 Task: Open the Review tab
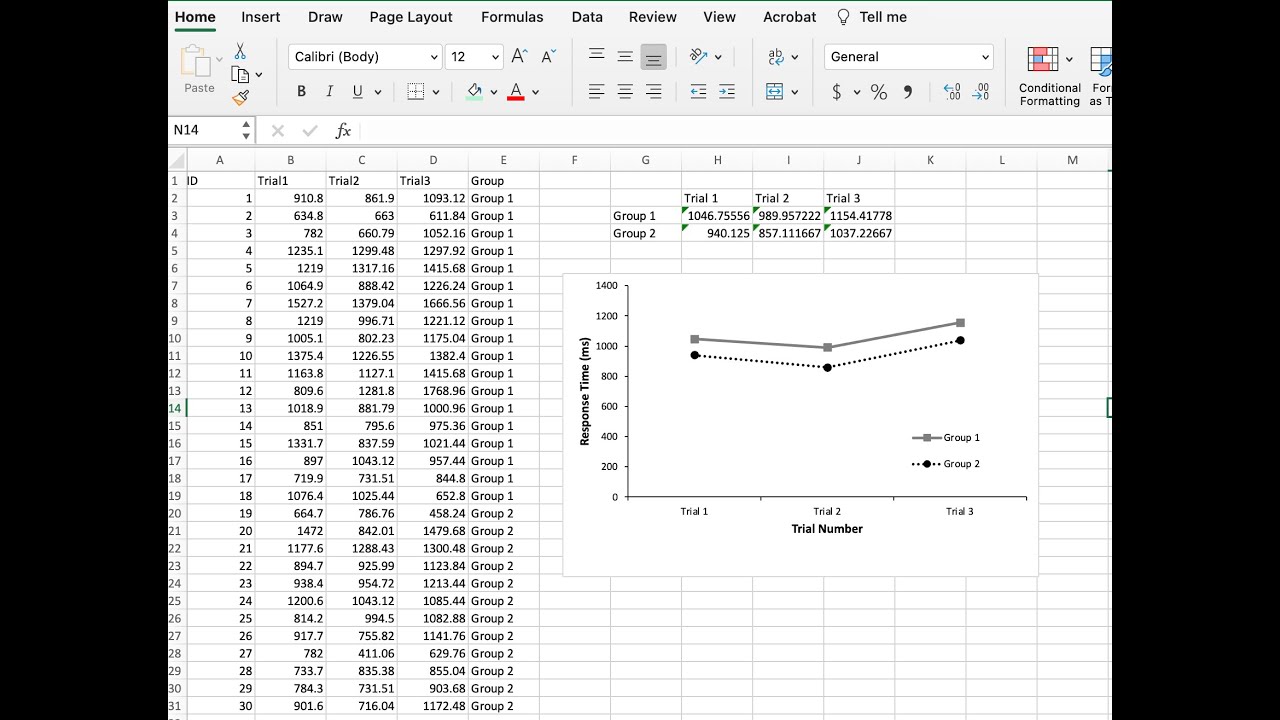pyautogui.click(x=653, y=17)
